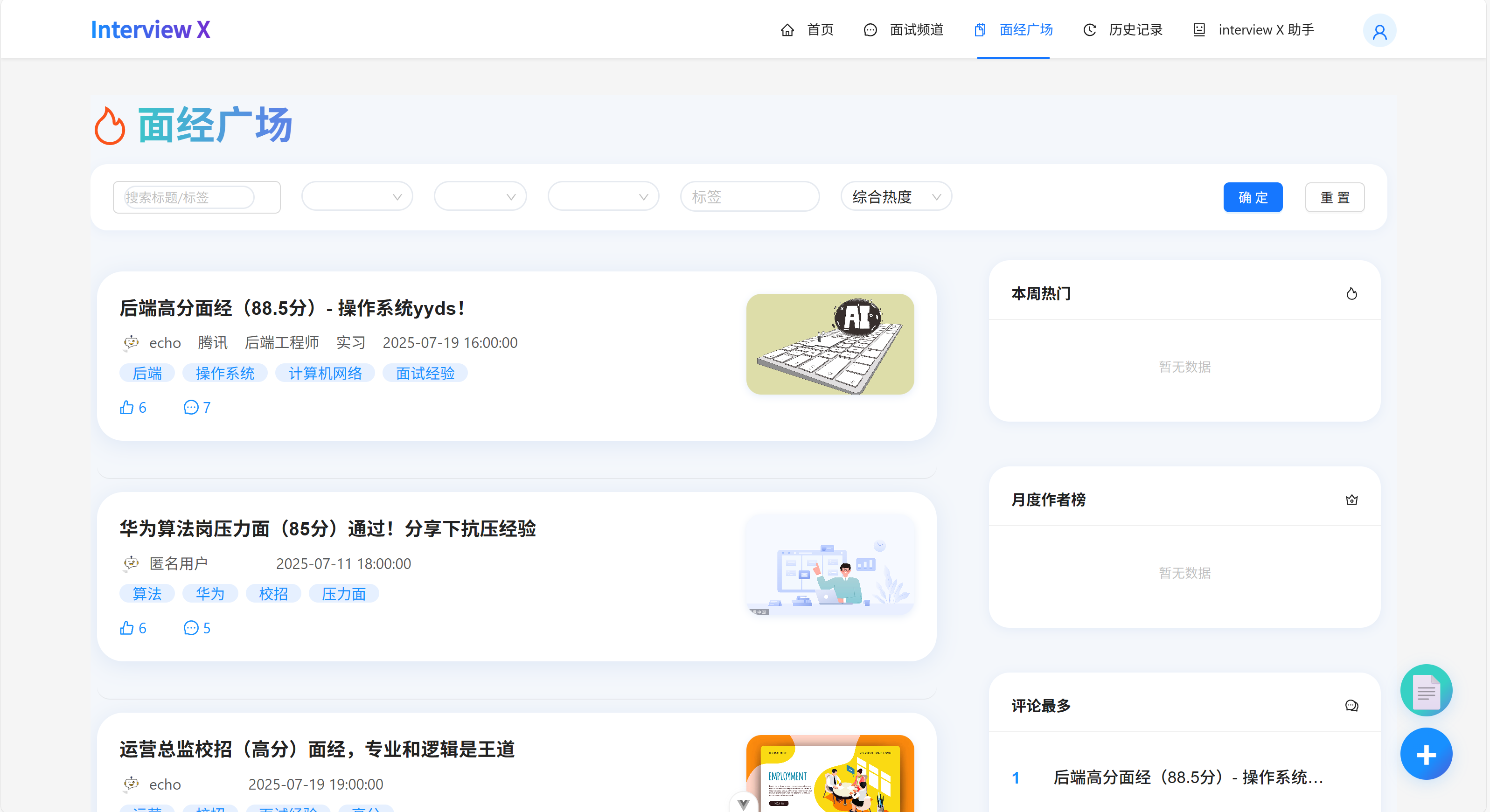This screenshot has width=1490, height=812.
Task: Click the 本周热门 heading
Action: [x=1041, y=294]
